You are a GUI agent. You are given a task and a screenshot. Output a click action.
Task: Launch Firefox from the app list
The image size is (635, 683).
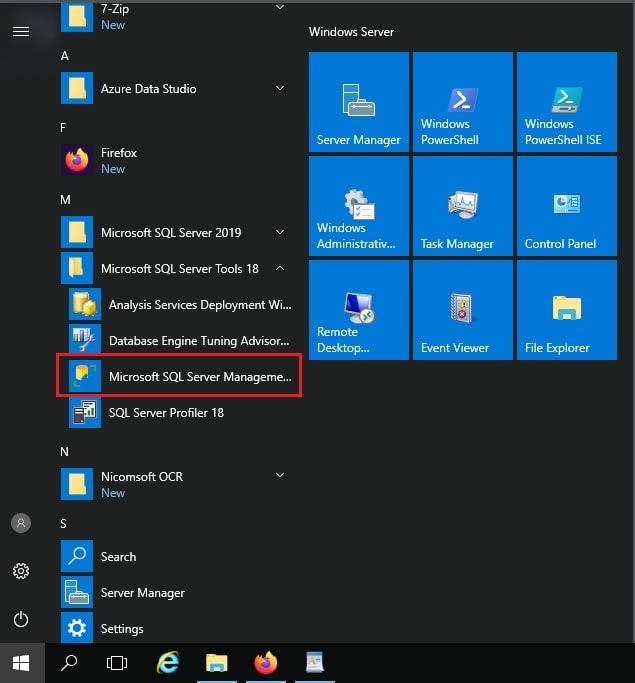point(174,160)
